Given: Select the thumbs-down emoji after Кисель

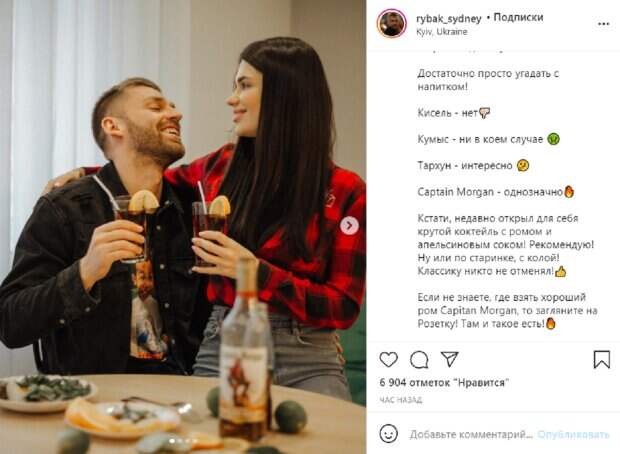Looking at the screenshot, I should click(x=485, y=114).
